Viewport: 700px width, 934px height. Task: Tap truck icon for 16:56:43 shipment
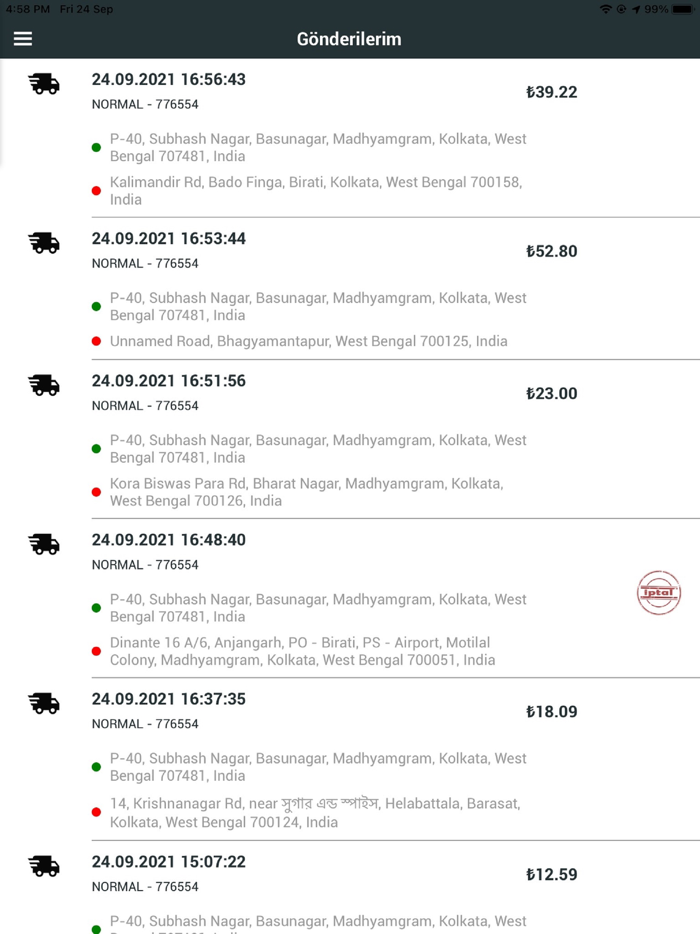(x=44, y=84)
